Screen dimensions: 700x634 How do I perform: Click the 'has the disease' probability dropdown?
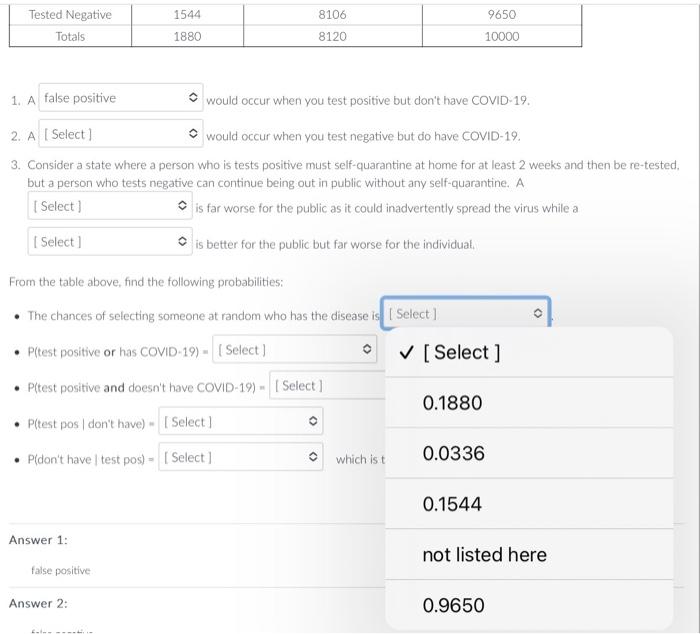465,313
